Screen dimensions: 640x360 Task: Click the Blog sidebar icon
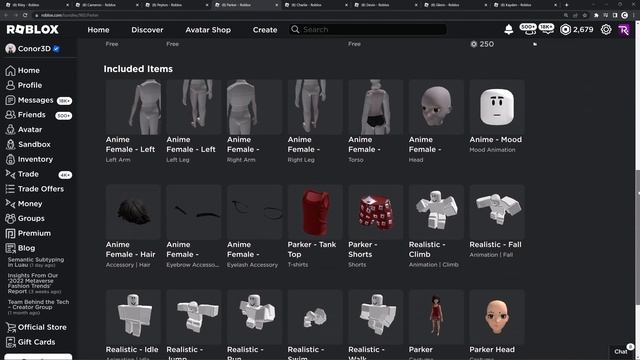[11, 248]
